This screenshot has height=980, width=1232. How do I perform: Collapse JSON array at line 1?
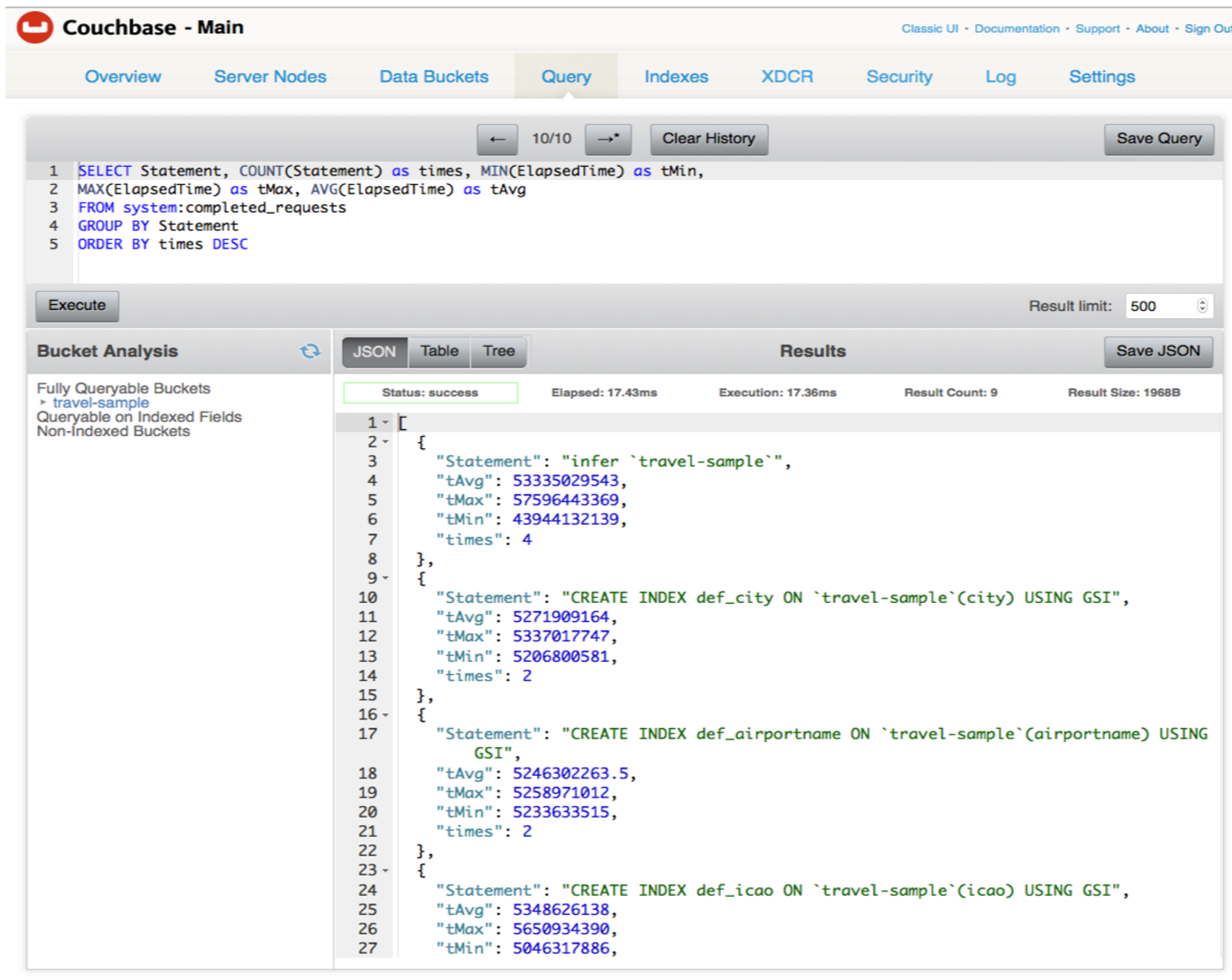(x=385, y=423)
